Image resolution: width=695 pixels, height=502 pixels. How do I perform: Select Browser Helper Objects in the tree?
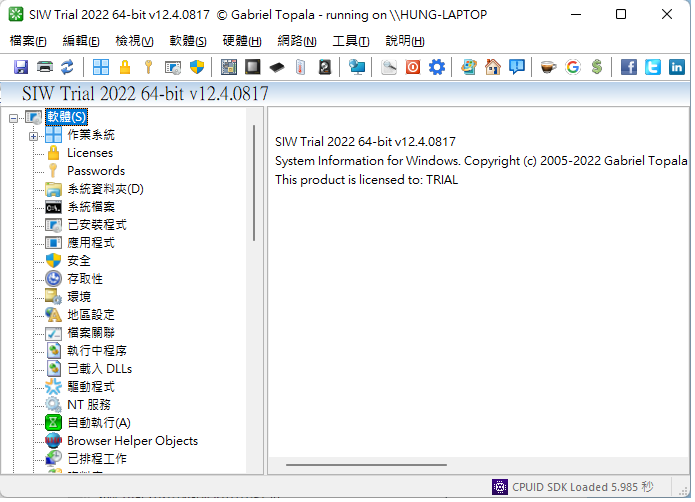point(133,441)
